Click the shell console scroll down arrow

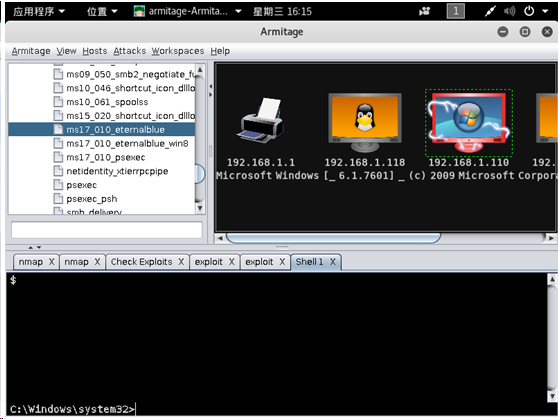coord(552,396)
